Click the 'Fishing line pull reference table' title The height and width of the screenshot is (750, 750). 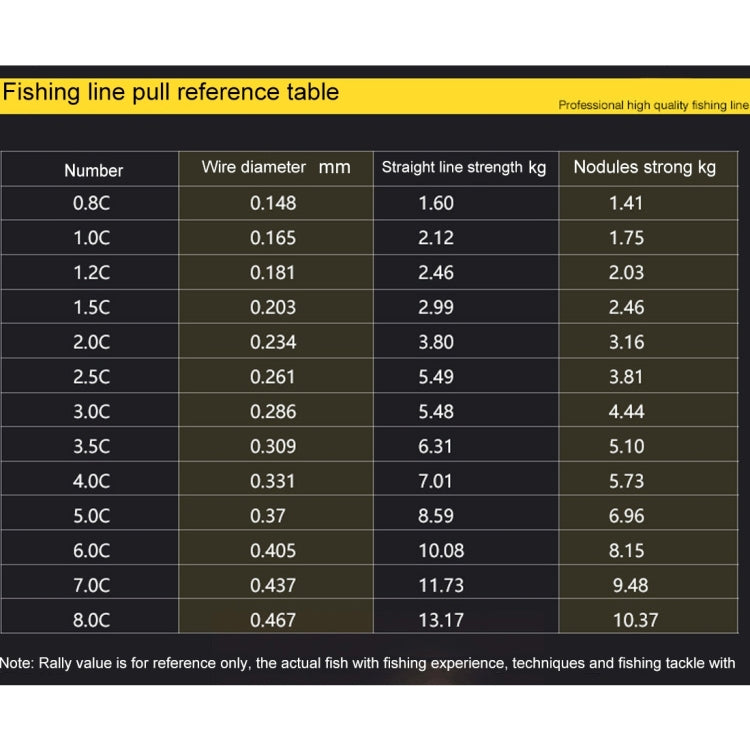(171, 92)
